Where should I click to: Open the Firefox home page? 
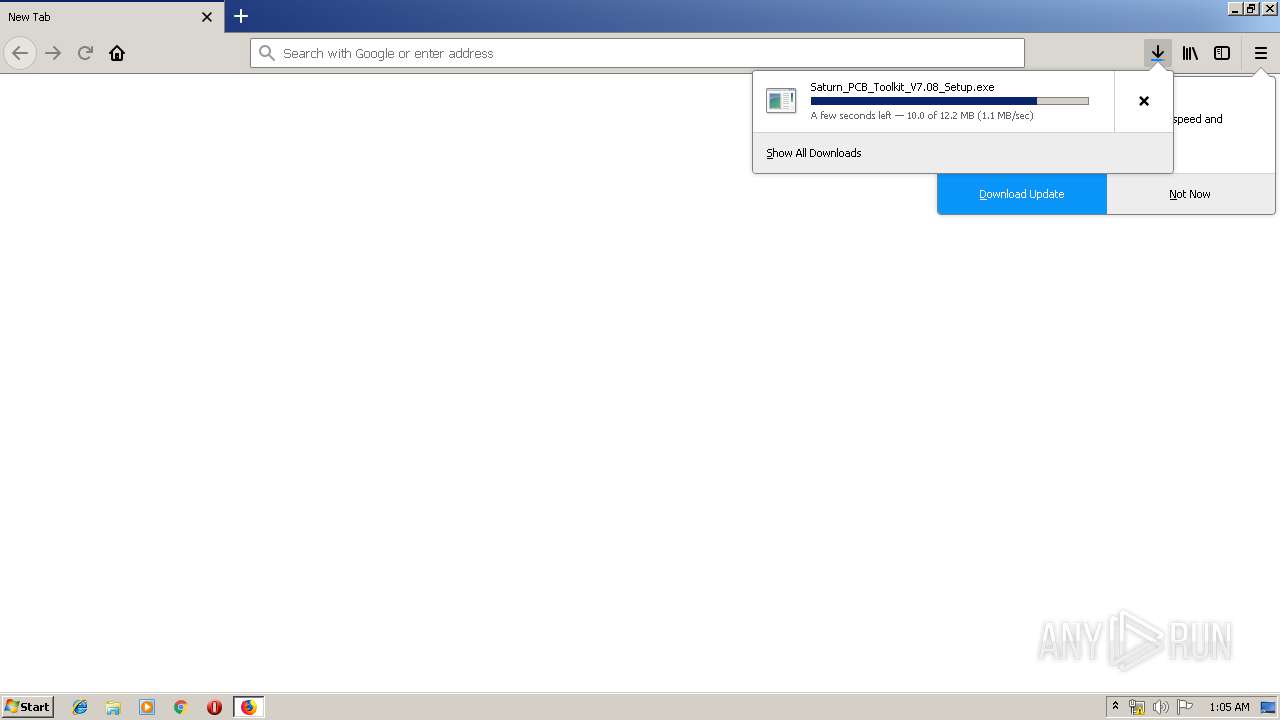pos(117,53)
